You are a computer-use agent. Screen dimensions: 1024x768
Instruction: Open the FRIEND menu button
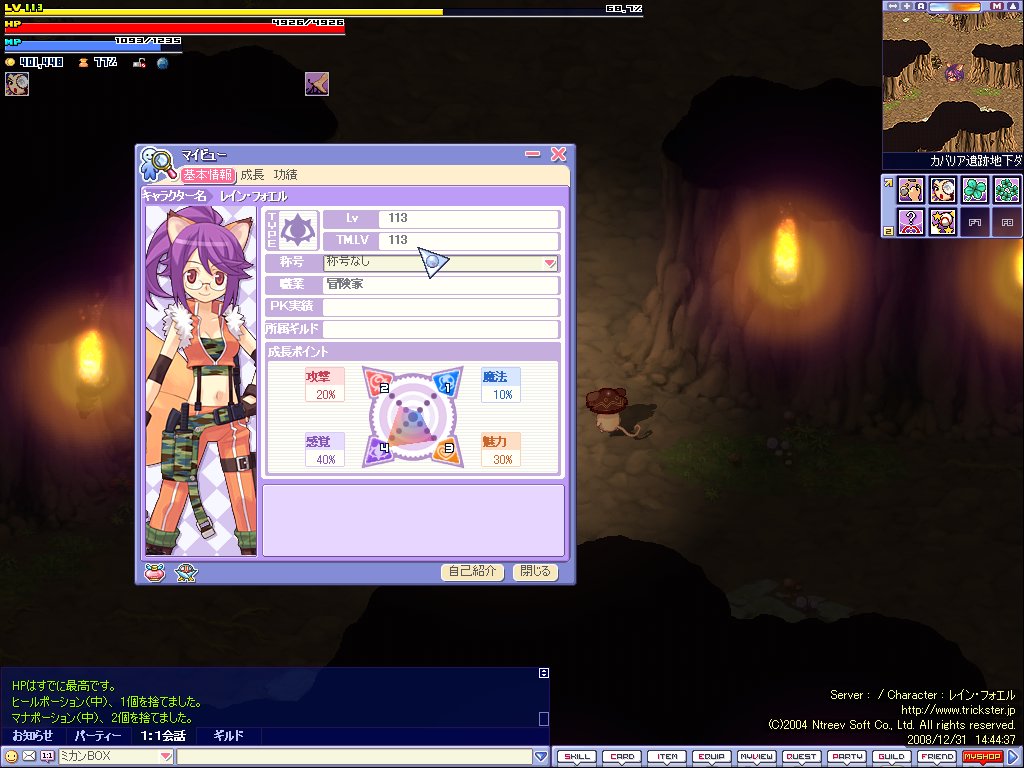coord(936,757)
